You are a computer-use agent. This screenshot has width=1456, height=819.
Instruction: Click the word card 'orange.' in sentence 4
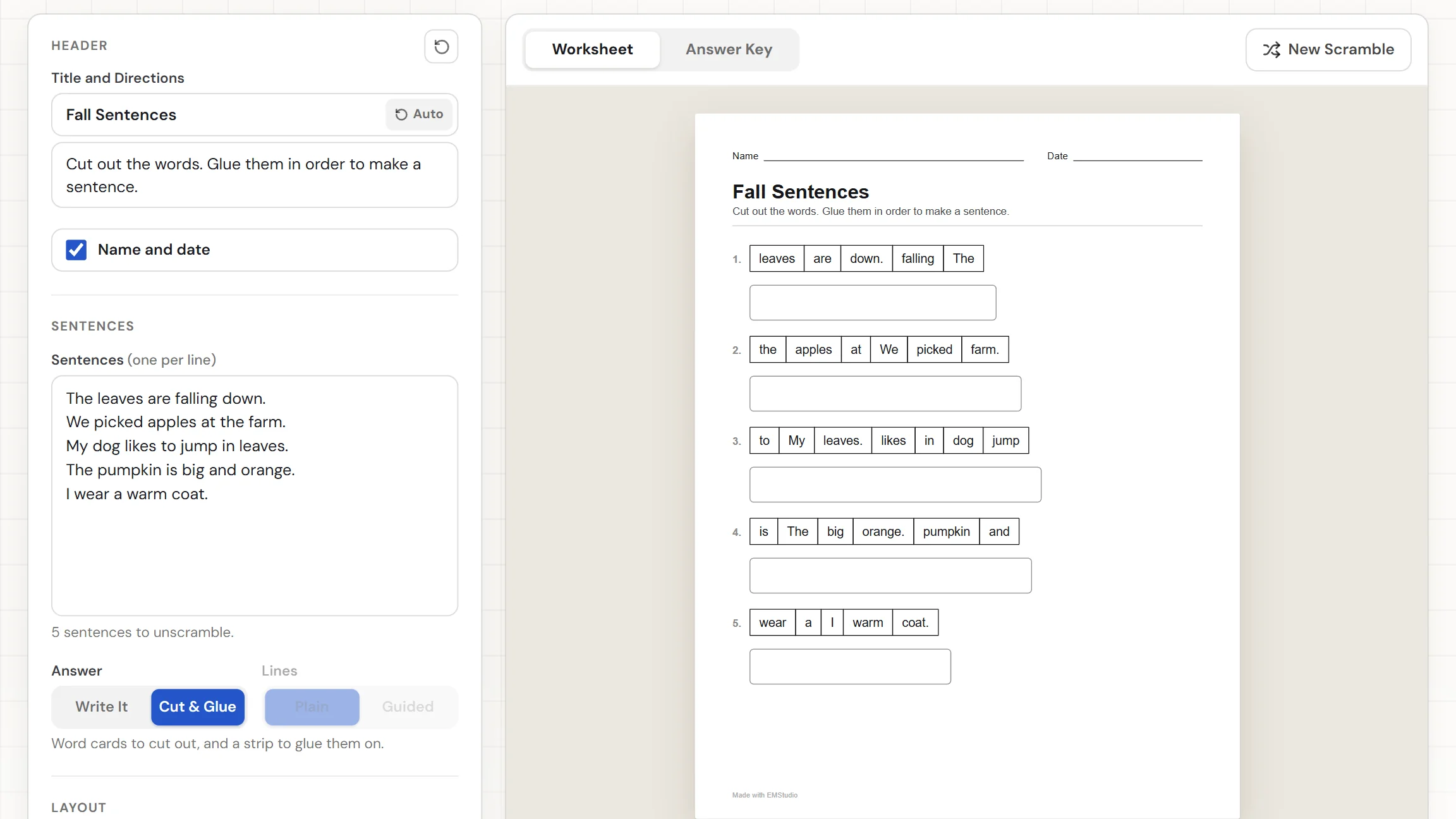[x=883, y=531]
